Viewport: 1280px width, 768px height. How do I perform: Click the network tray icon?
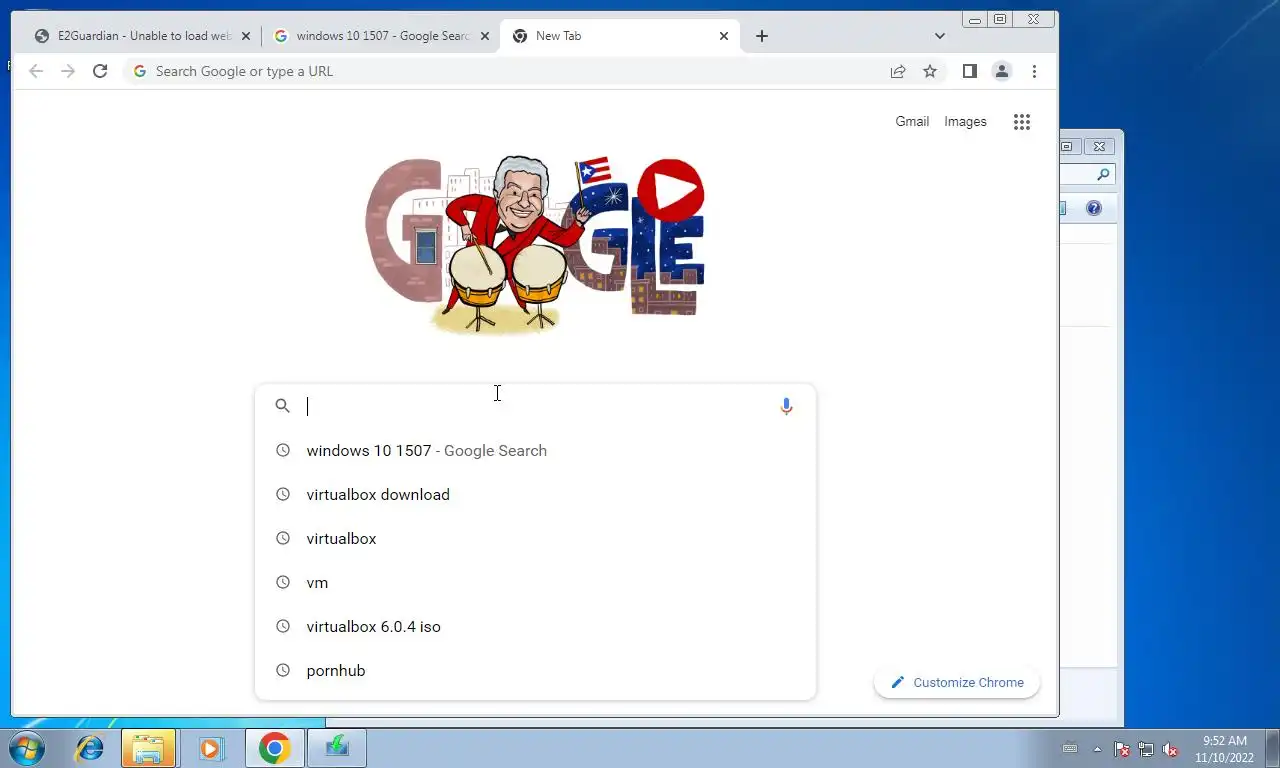(x=1146, y=749)
